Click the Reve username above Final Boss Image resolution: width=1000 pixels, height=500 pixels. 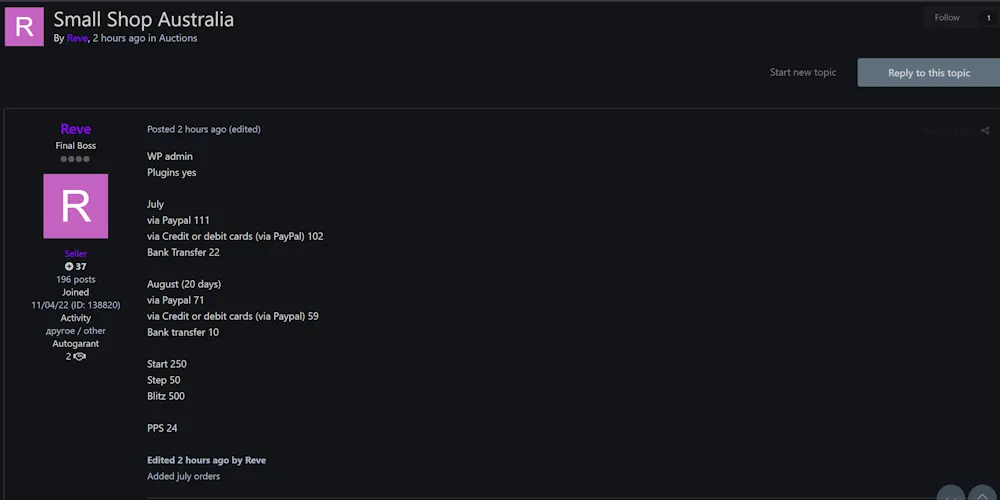pyautogui.click(x=75, y=129)
